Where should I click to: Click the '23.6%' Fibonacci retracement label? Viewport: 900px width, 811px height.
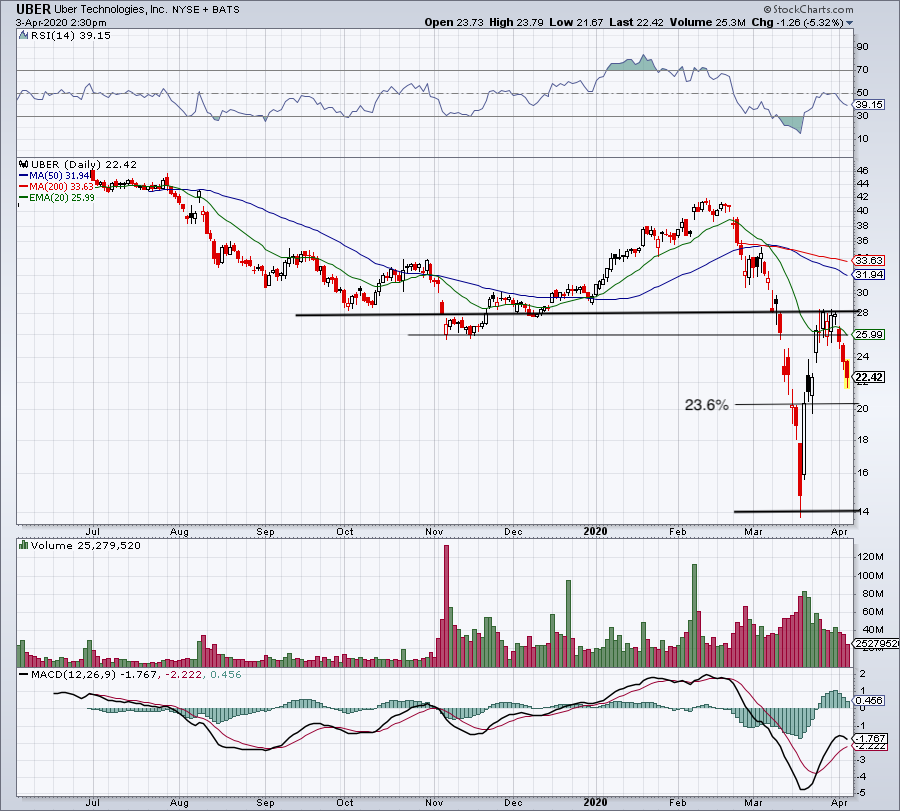(707, 405)
